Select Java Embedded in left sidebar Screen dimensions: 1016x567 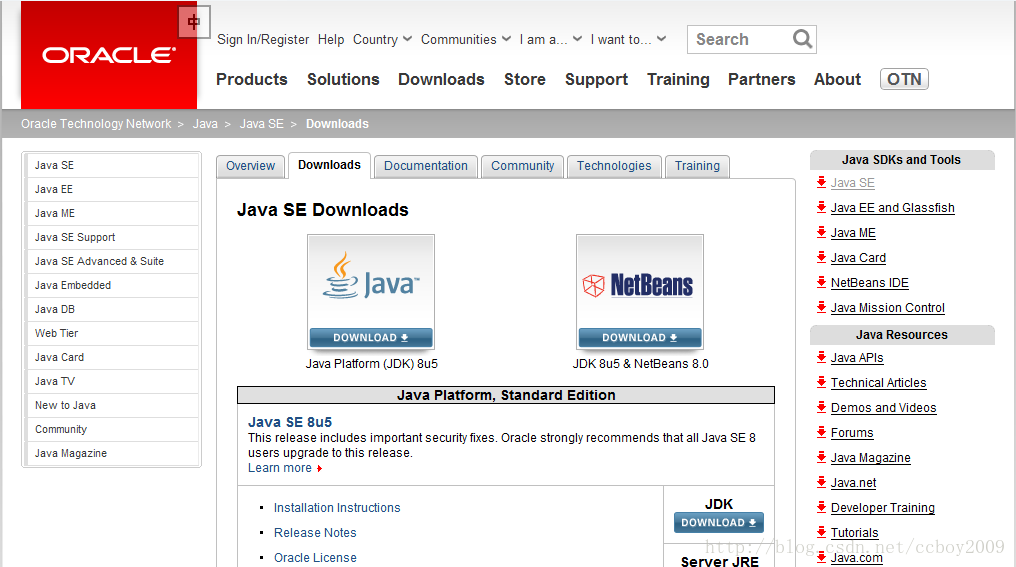(x=112, y=285)
